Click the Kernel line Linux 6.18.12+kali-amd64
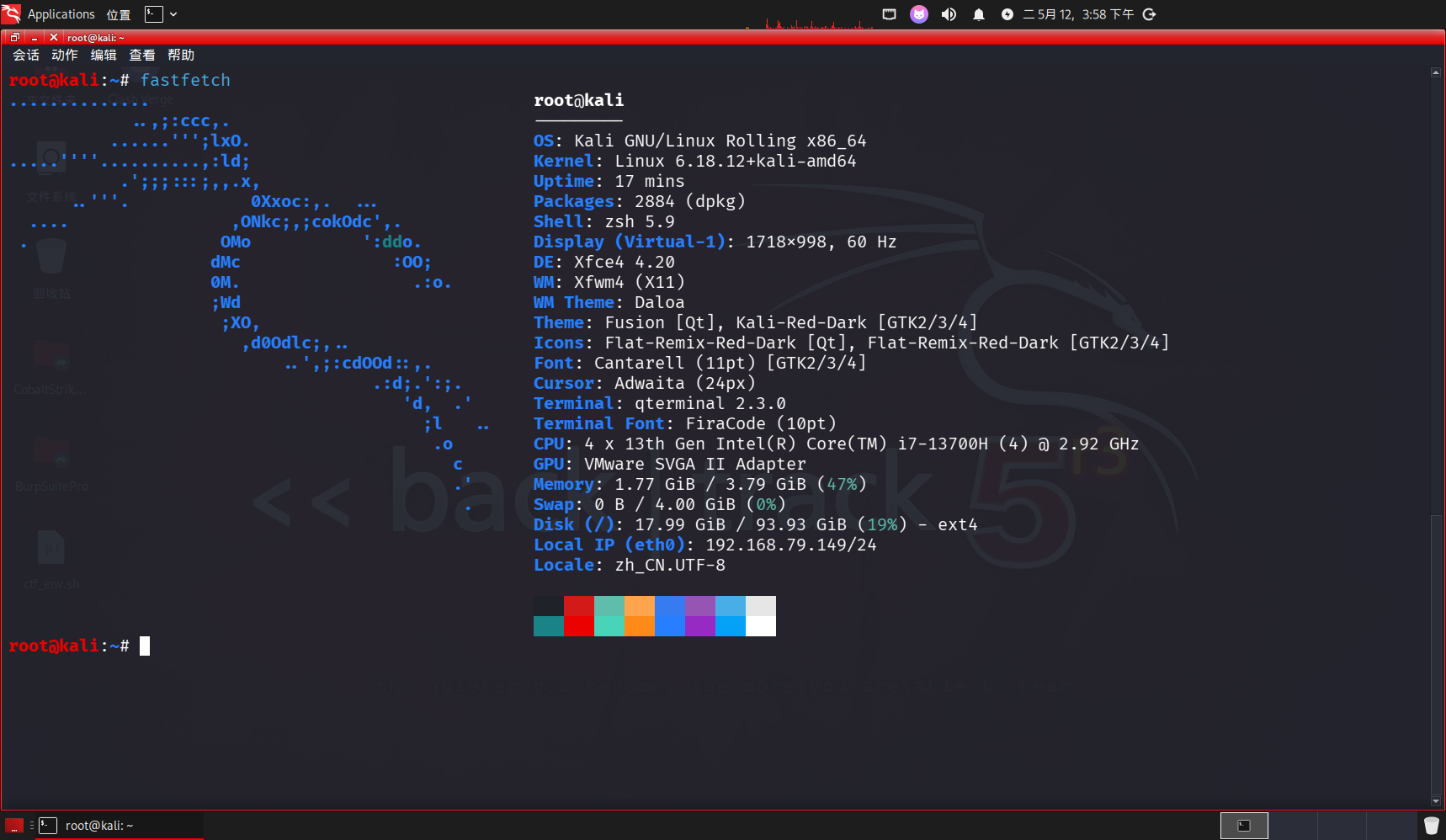 [695, 161]
